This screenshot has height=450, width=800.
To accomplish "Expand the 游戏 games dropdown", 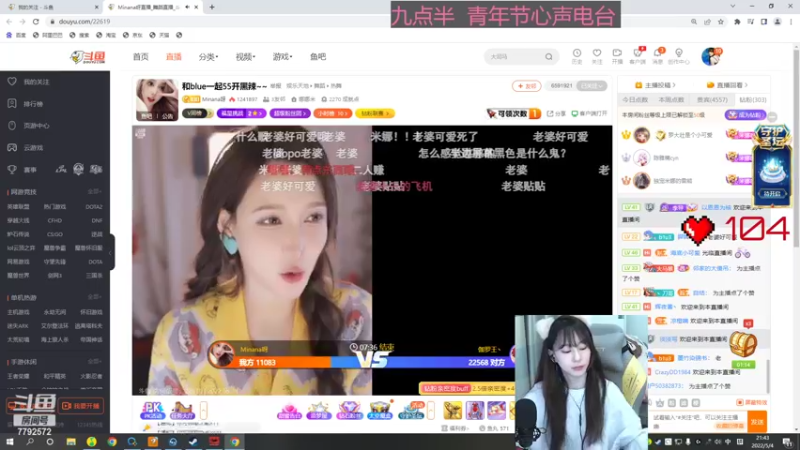I will (x=282, y=57).
